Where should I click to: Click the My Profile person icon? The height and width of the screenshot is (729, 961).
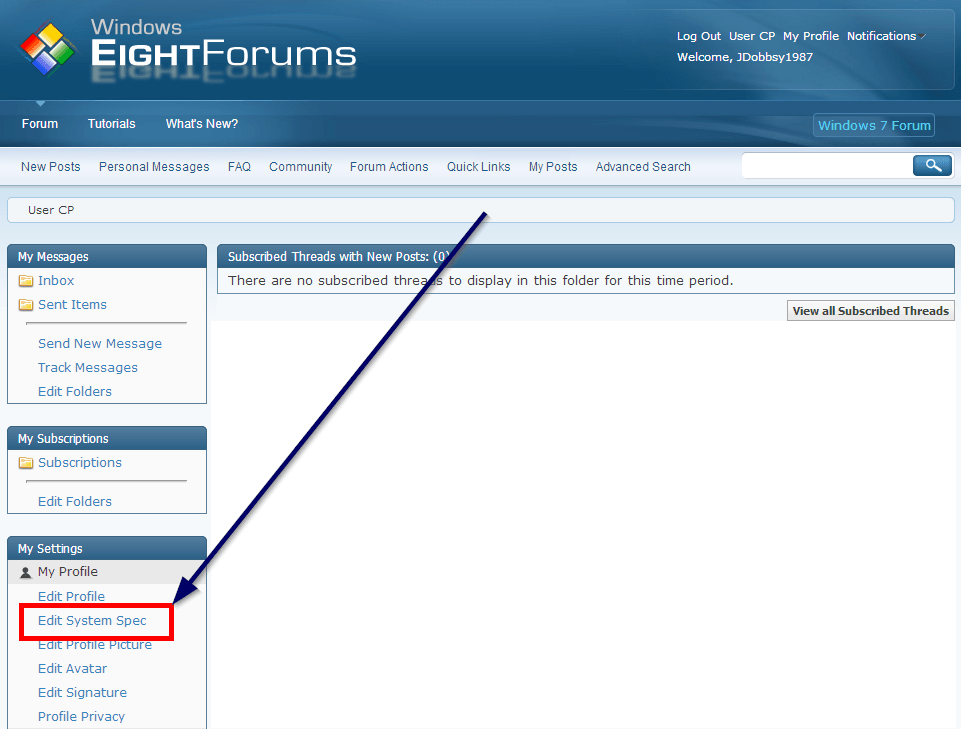[x=26, y=573]
